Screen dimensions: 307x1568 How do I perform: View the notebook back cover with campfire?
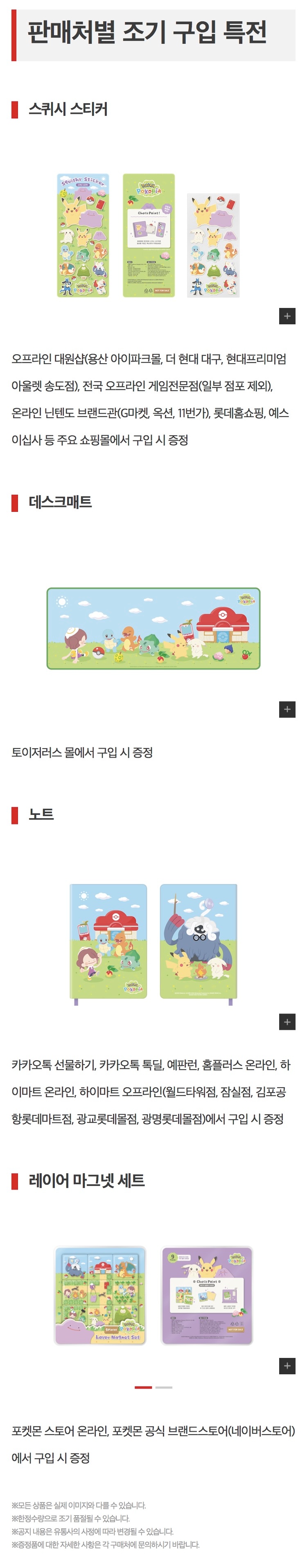click(x=198, y=941)
